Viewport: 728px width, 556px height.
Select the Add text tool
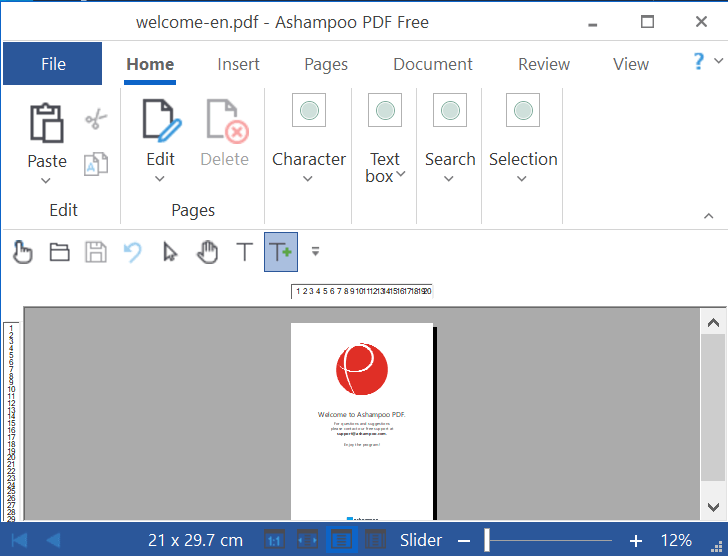click(281, 252)
